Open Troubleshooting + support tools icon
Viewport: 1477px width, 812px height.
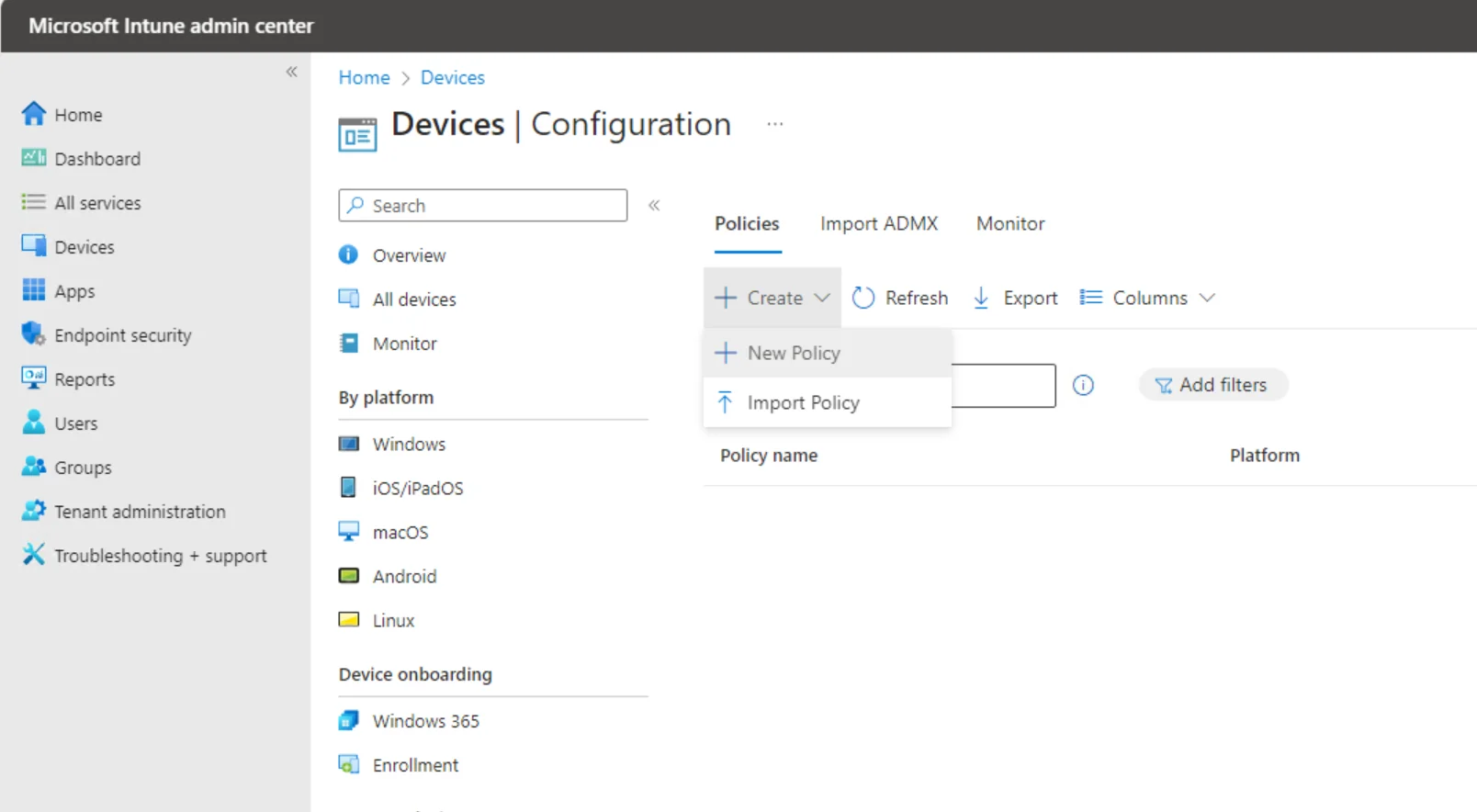(x=34, y=555)
